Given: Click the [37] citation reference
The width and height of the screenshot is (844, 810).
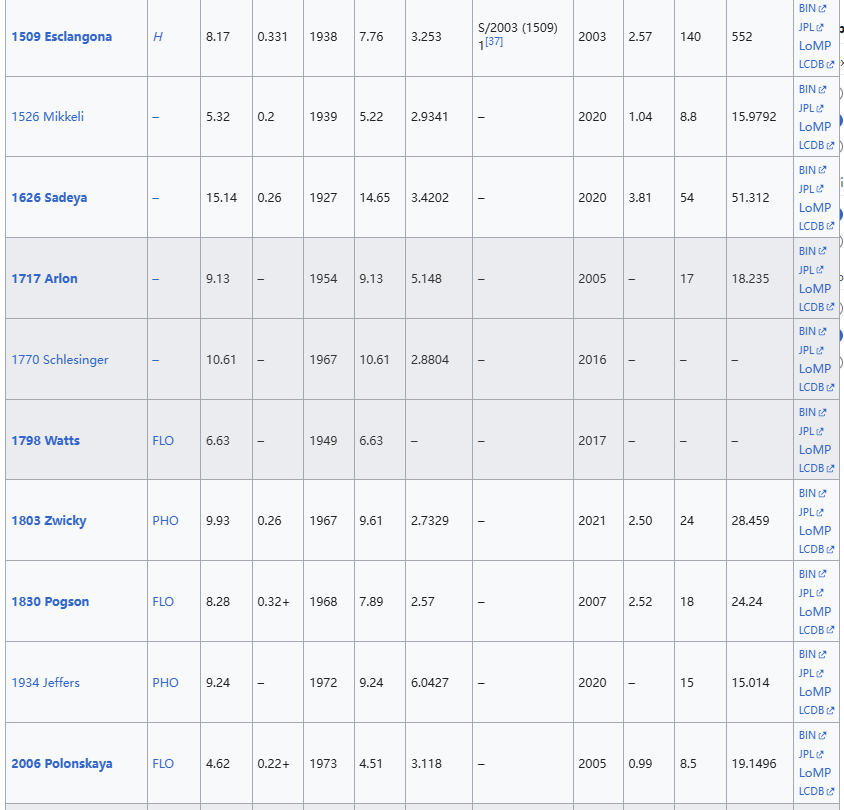Looking at the screenshot, I should pos(494,42).
